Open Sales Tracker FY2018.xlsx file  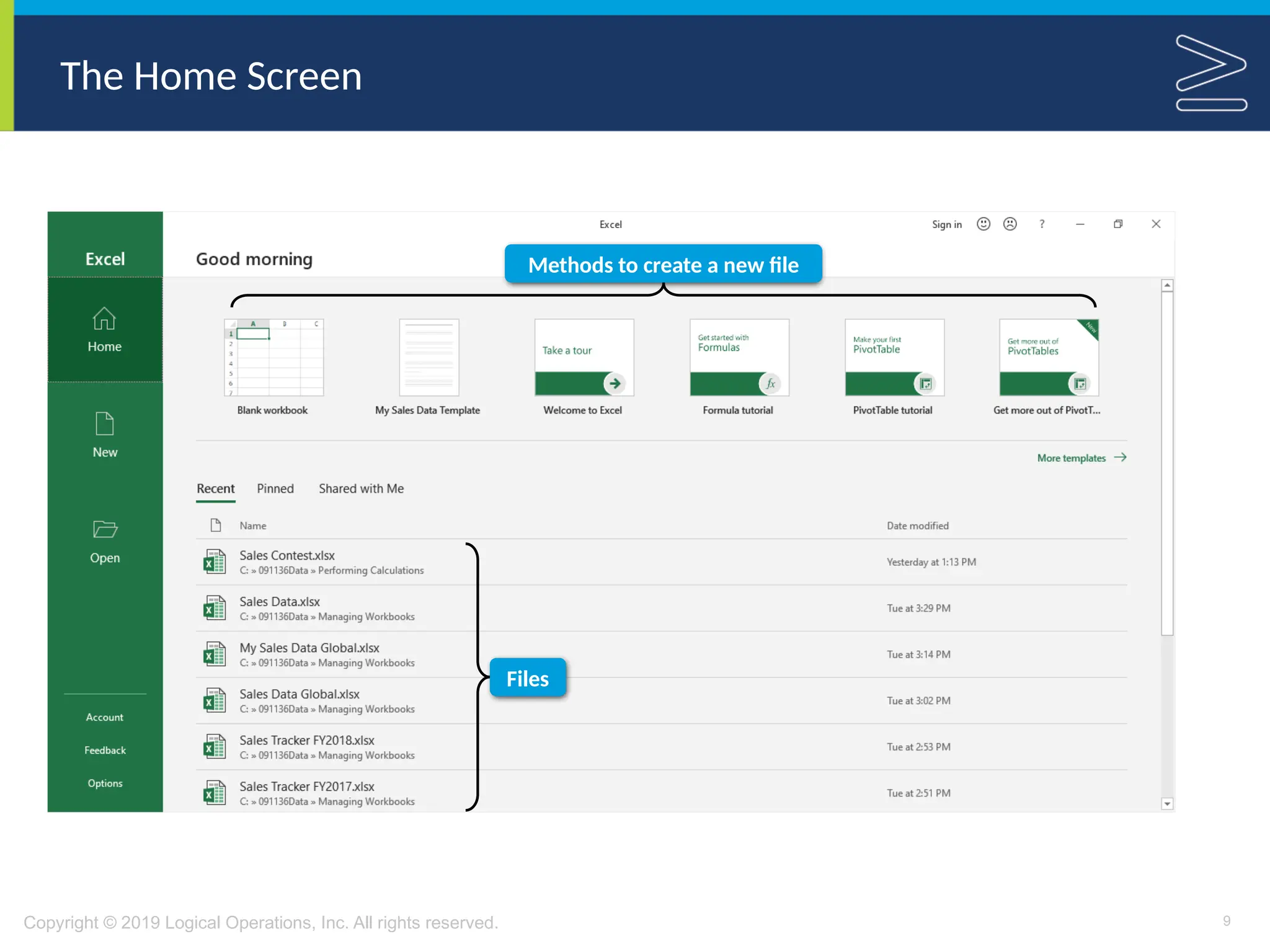click(662, 747)
